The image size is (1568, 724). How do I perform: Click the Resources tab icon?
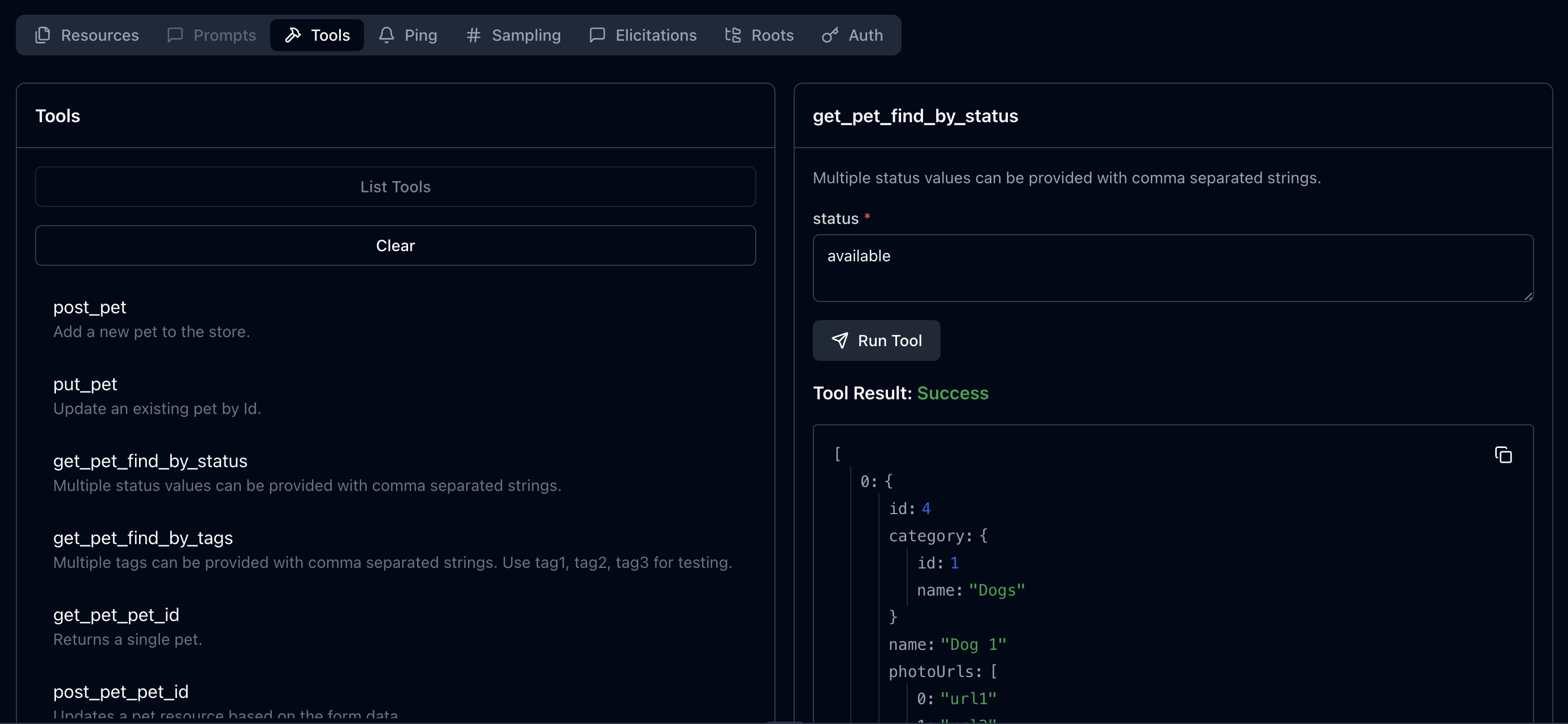42,35
